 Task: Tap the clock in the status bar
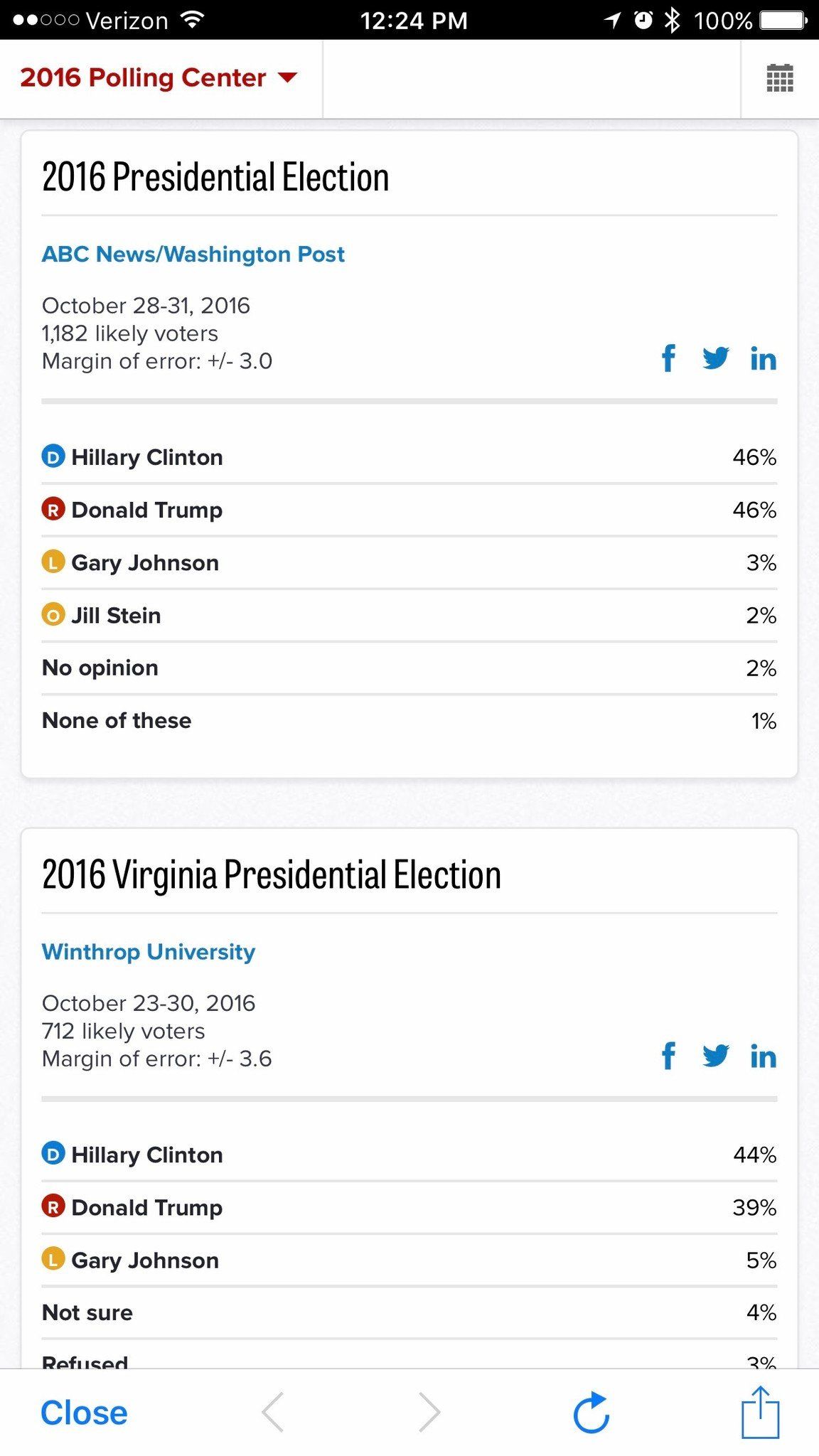pos(414,20)
